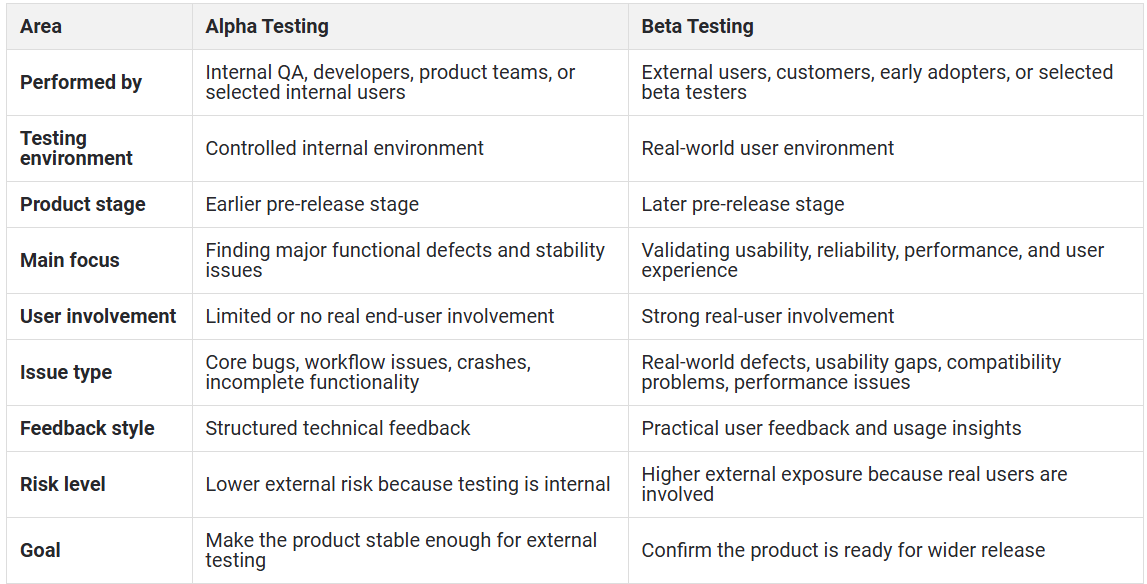Click the Main focus row label
Screen dimensions: 1147x584
tap(69, 260)
